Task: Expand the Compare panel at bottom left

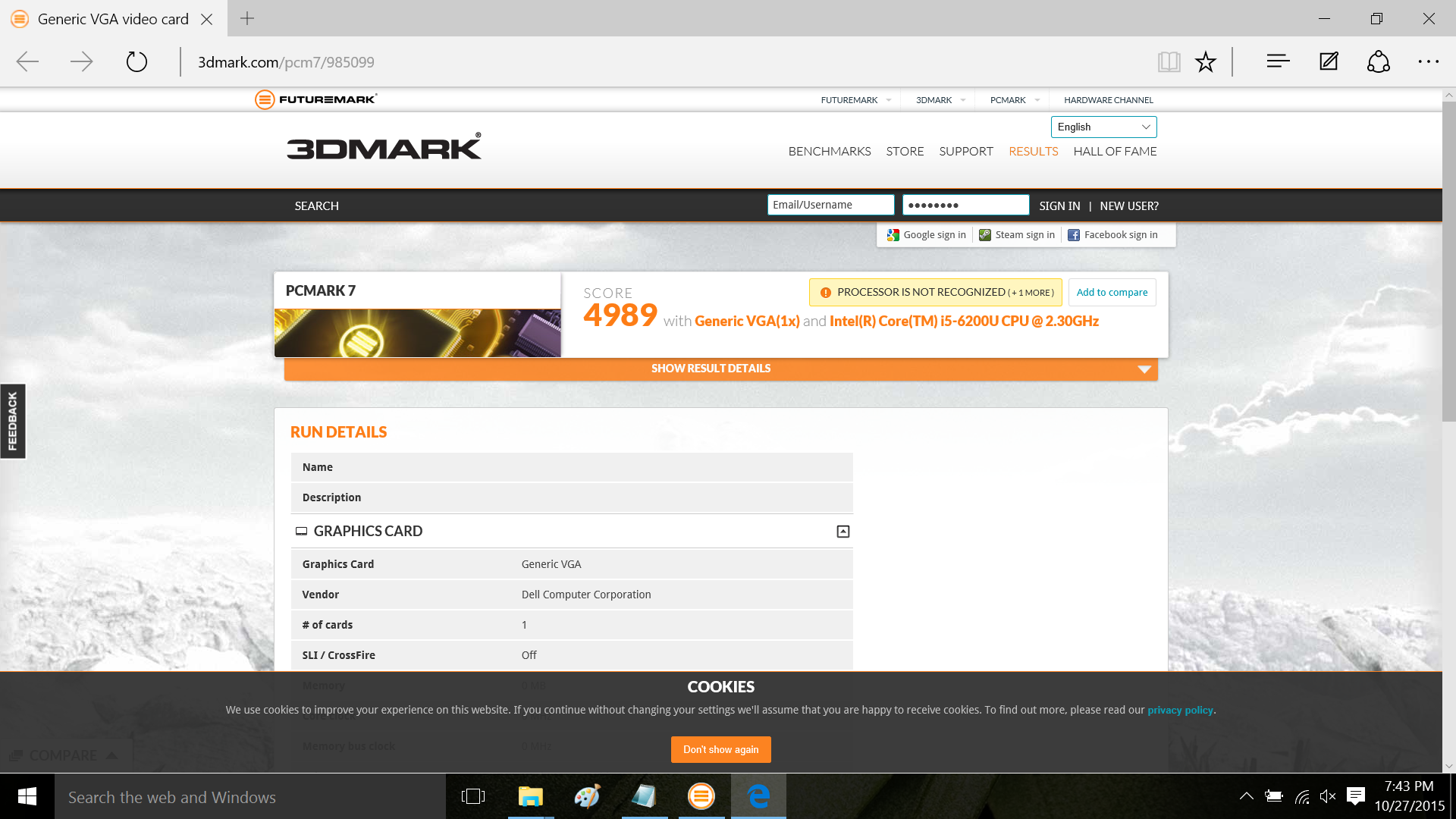Action: [64, 755]
